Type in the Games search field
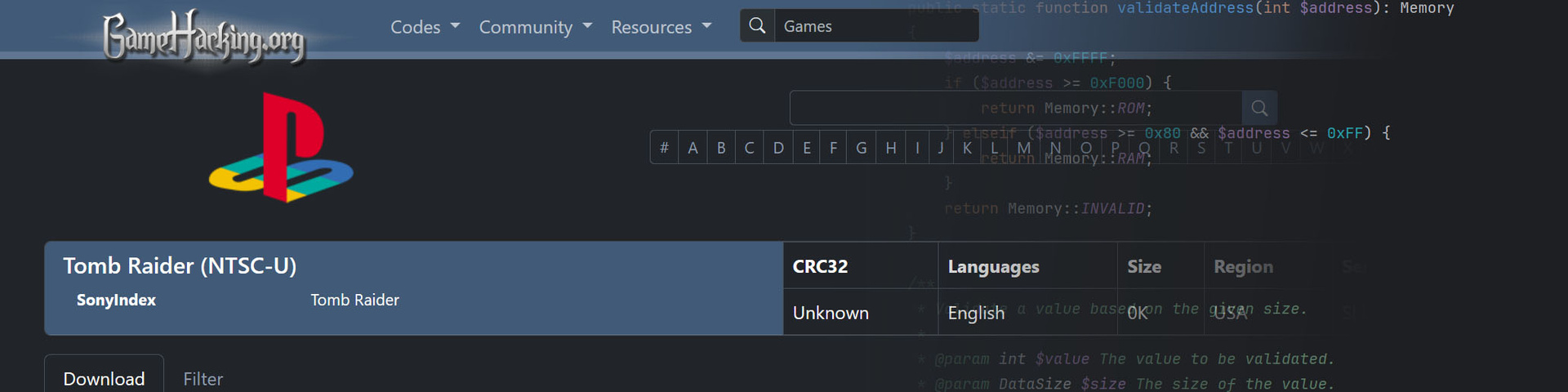This screenshot has width=1568, height=392. click(x=875, y=26)
